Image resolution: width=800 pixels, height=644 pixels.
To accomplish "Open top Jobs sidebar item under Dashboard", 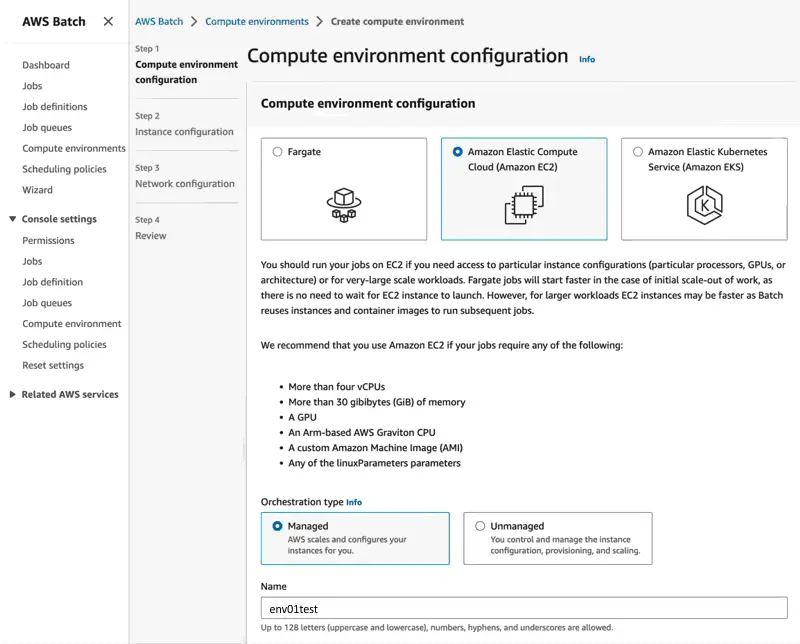I will tap(32, 86).
